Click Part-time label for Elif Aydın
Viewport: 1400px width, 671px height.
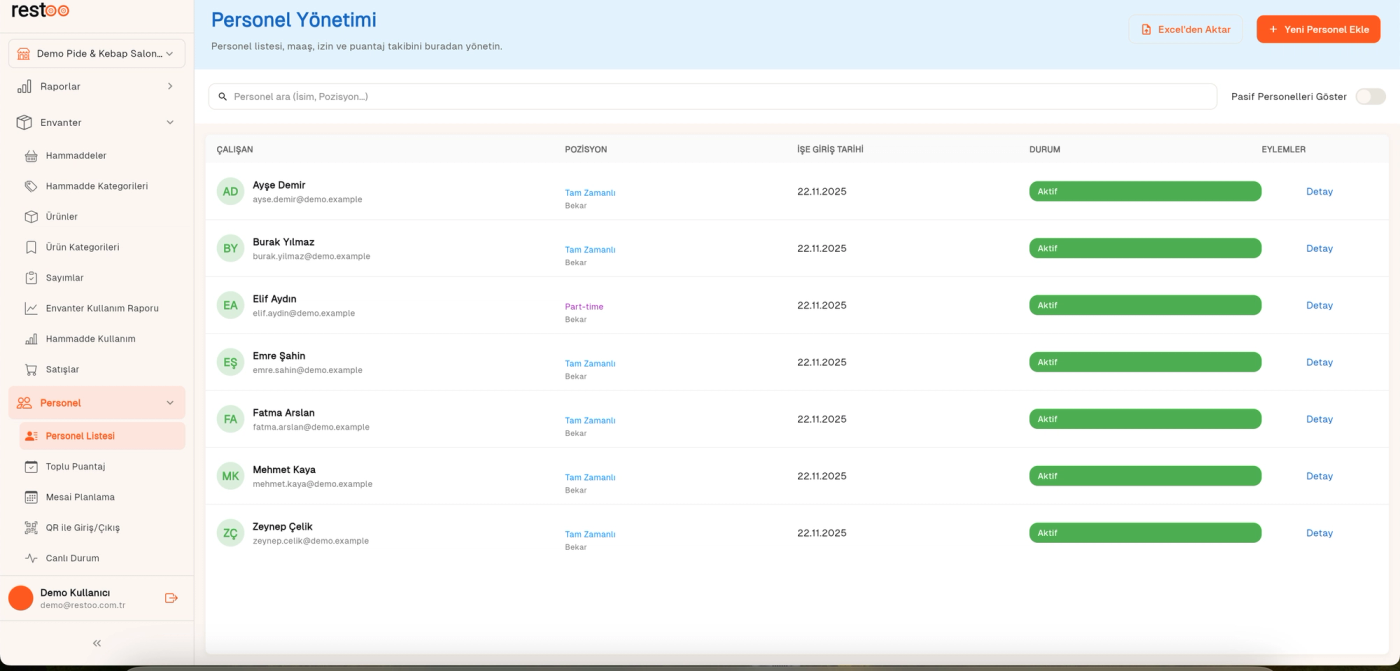click(584, 307)
